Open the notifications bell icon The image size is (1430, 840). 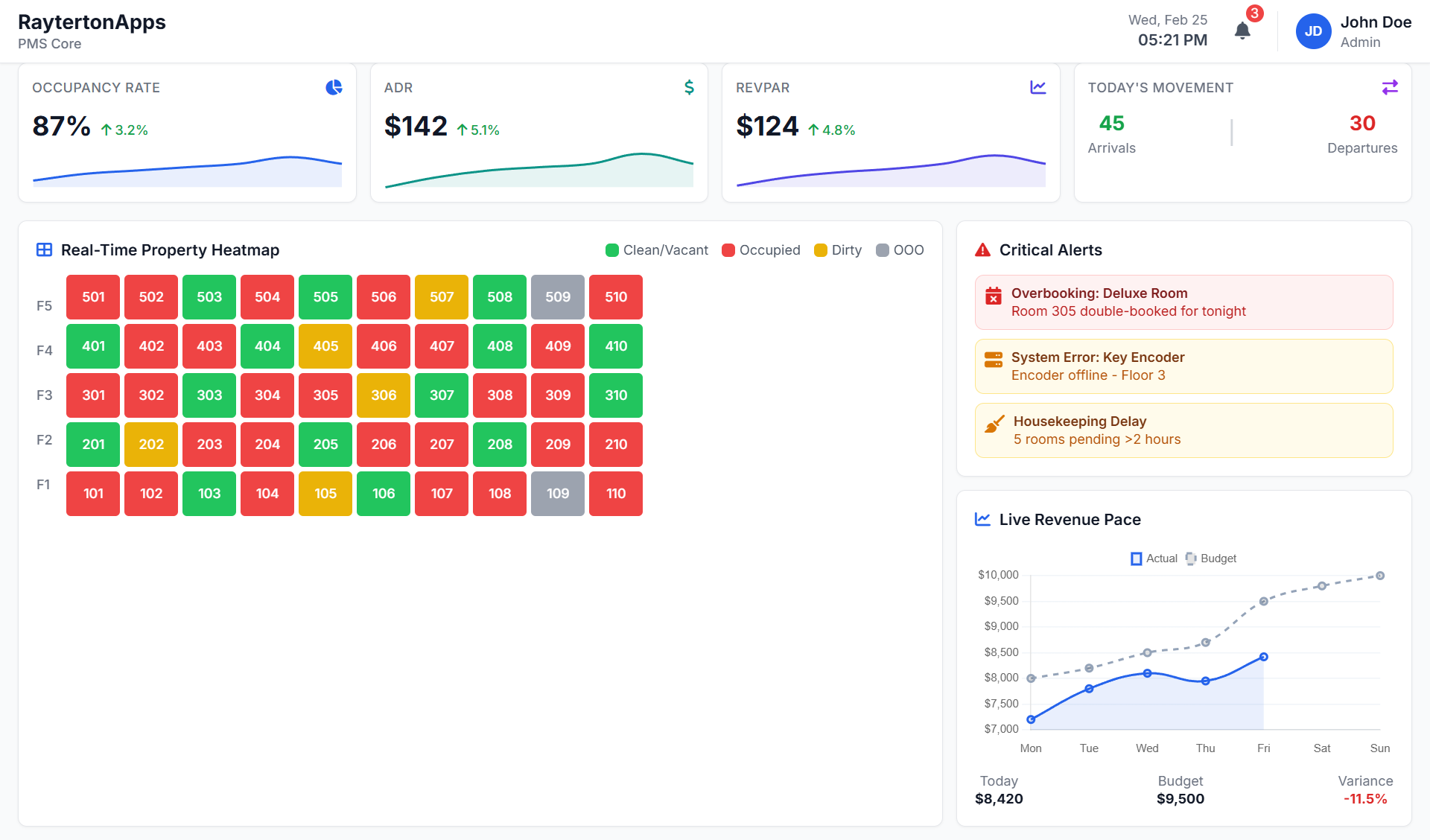click(x=1242, y=31)
